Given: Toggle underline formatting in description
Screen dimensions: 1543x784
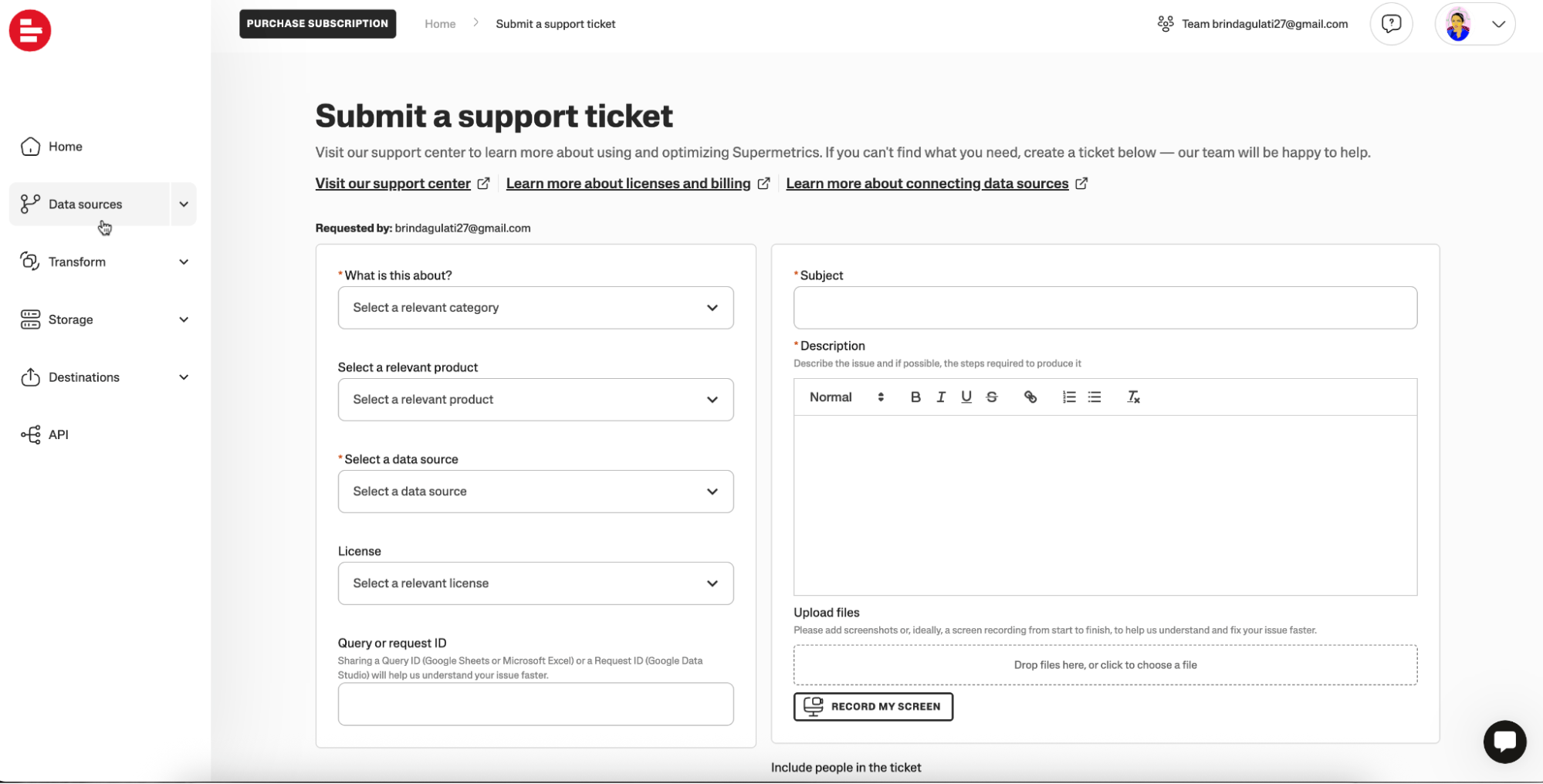Looking at the screenshot, I should coord(966,397).
